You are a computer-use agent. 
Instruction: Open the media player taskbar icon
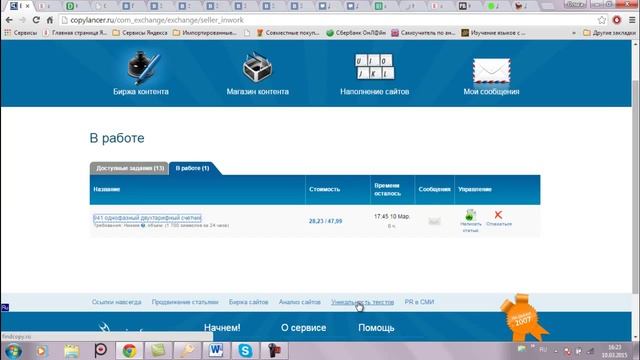pyautogui.click(x=41, y=351)
